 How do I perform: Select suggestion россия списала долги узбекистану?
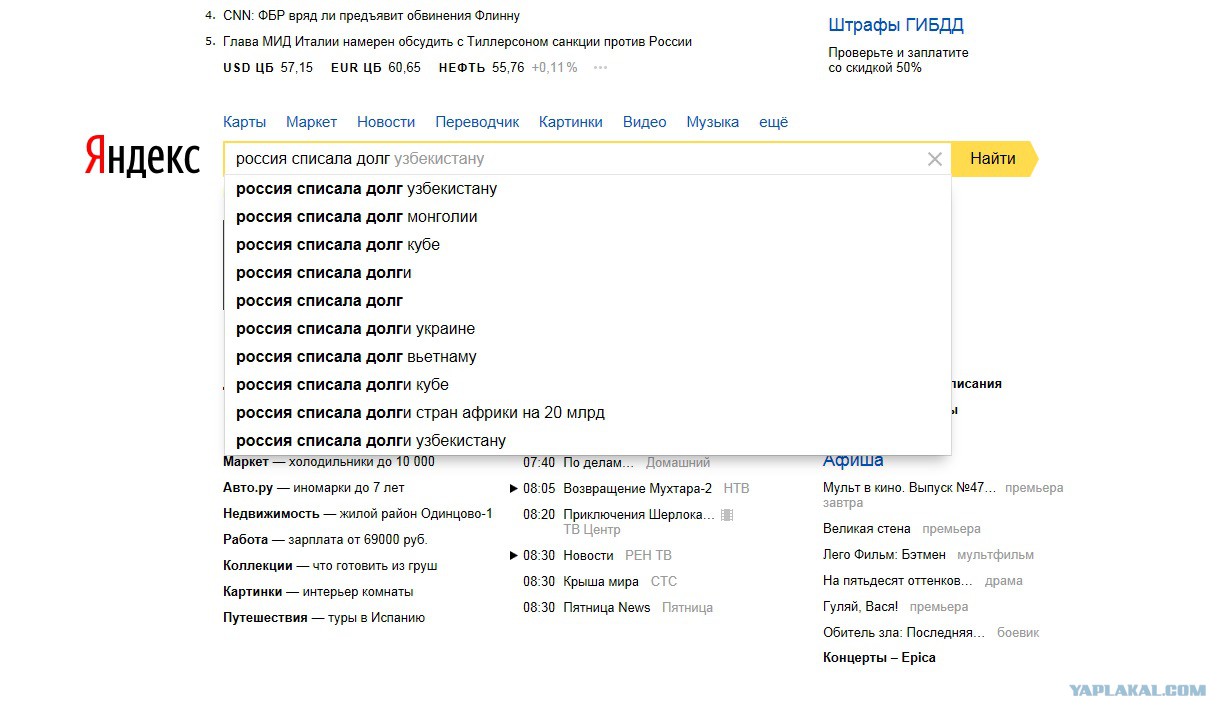click(588, 441)
